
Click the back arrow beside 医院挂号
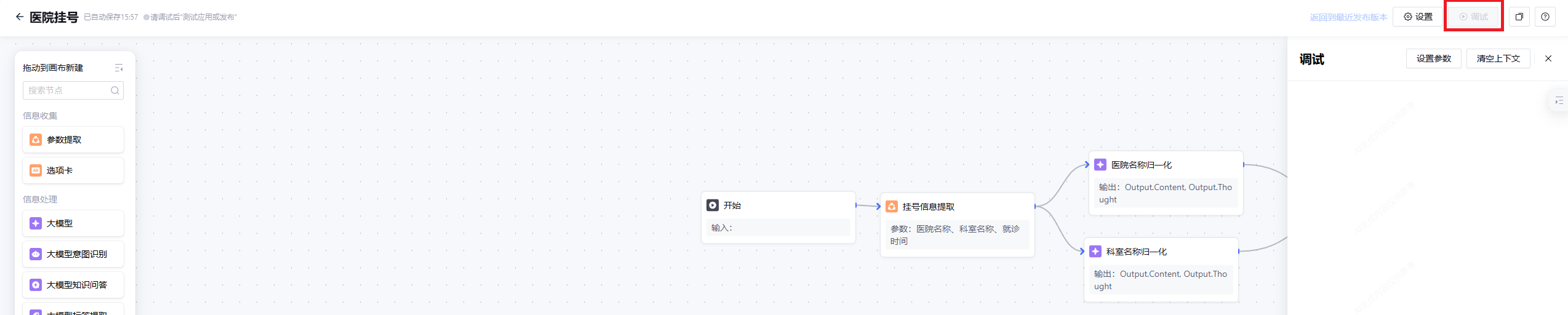pyautogui.click(x=20, y=17)
